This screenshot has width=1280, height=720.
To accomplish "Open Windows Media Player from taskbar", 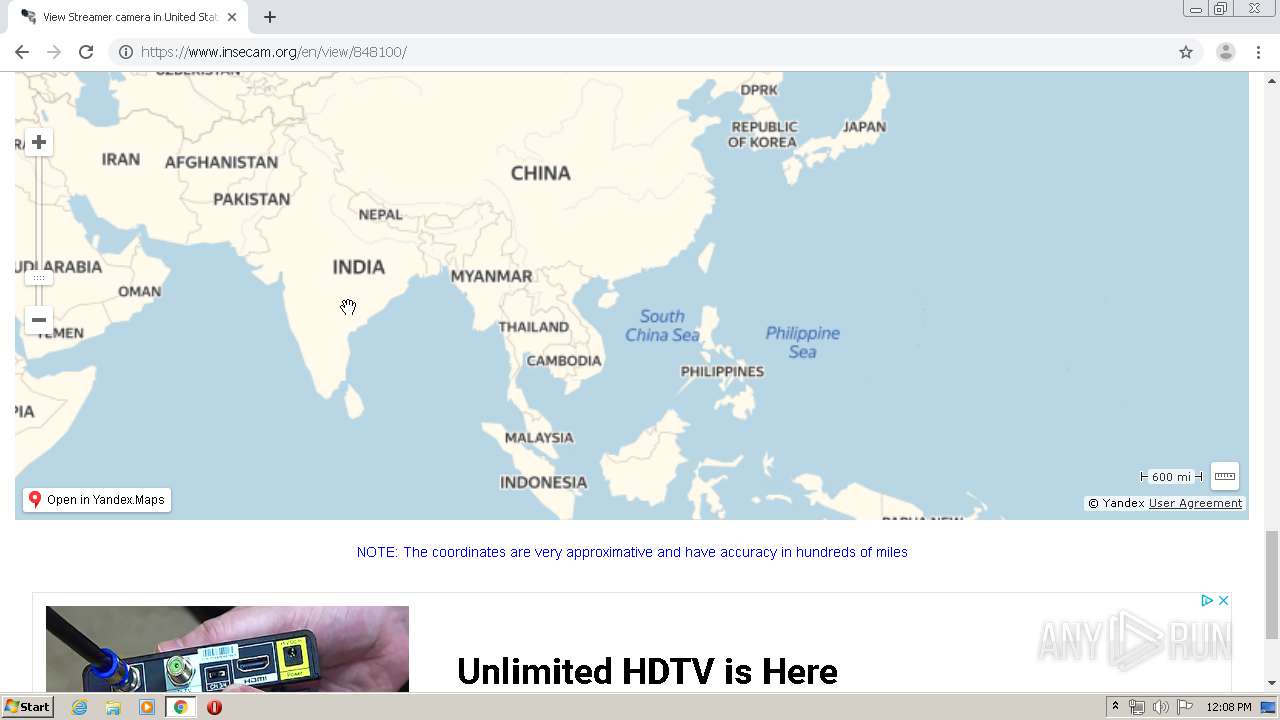I will [147, 707].
